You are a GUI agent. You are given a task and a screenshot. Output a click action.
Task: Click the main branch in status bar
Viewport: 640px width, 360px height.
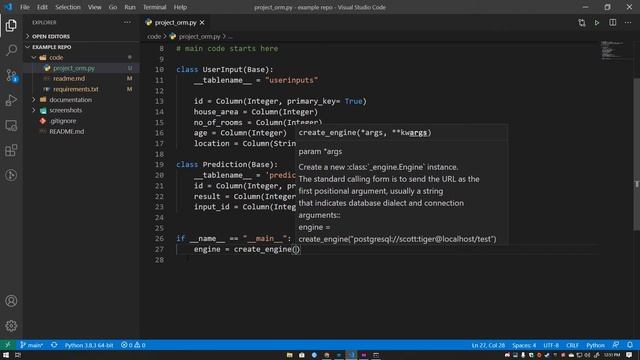(x=31, y=345)
